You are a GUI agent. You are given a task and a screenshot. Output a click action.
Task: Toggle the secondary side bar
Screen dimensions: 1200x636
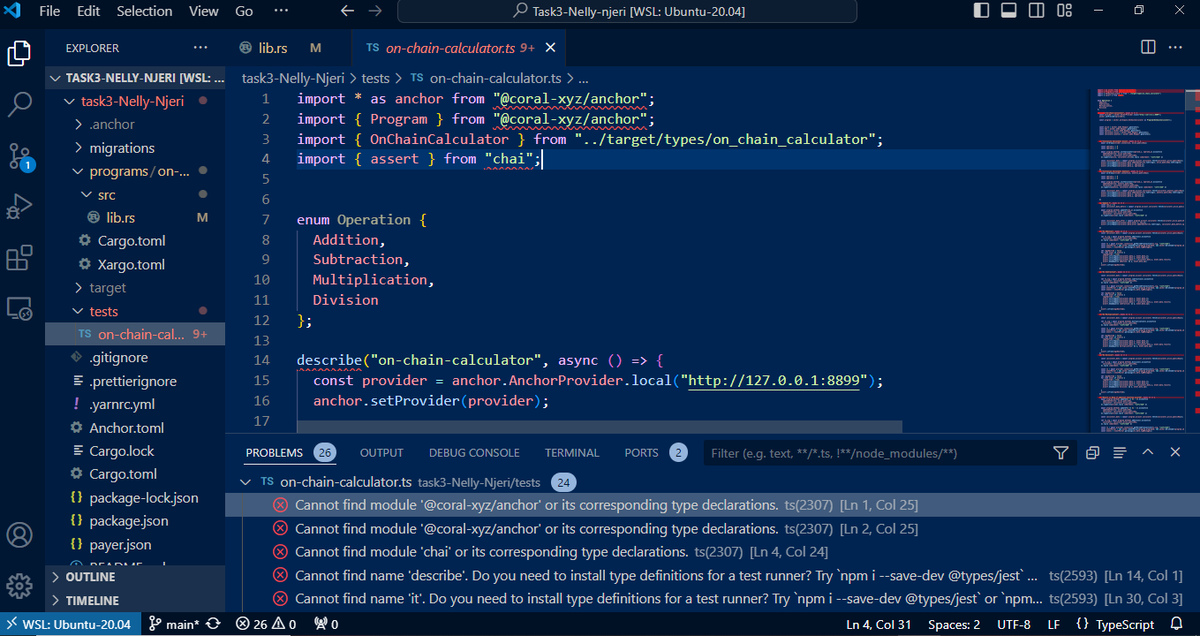click(x=1036, y=9)
